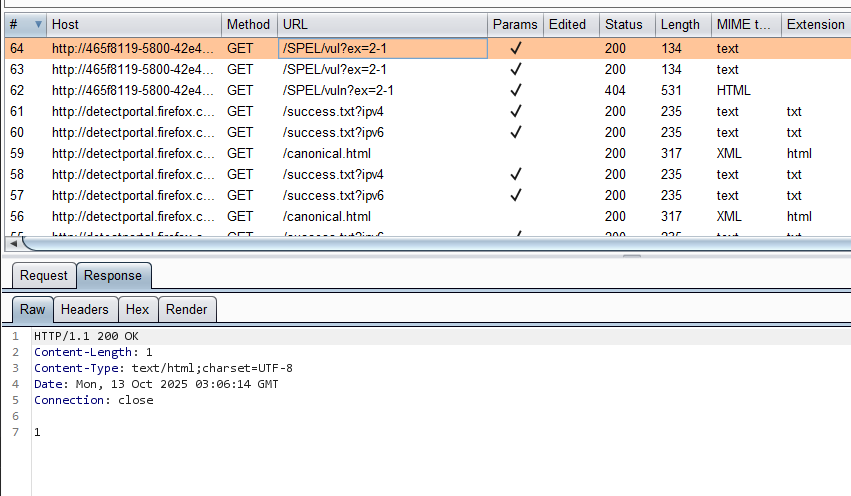Click the Content-Type header line
The height and width of the screenshot is (496, 851).
coord(163,368)
